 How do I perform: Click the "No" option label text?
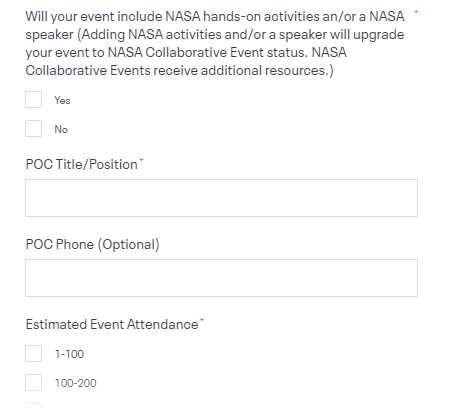coord(61,129)
